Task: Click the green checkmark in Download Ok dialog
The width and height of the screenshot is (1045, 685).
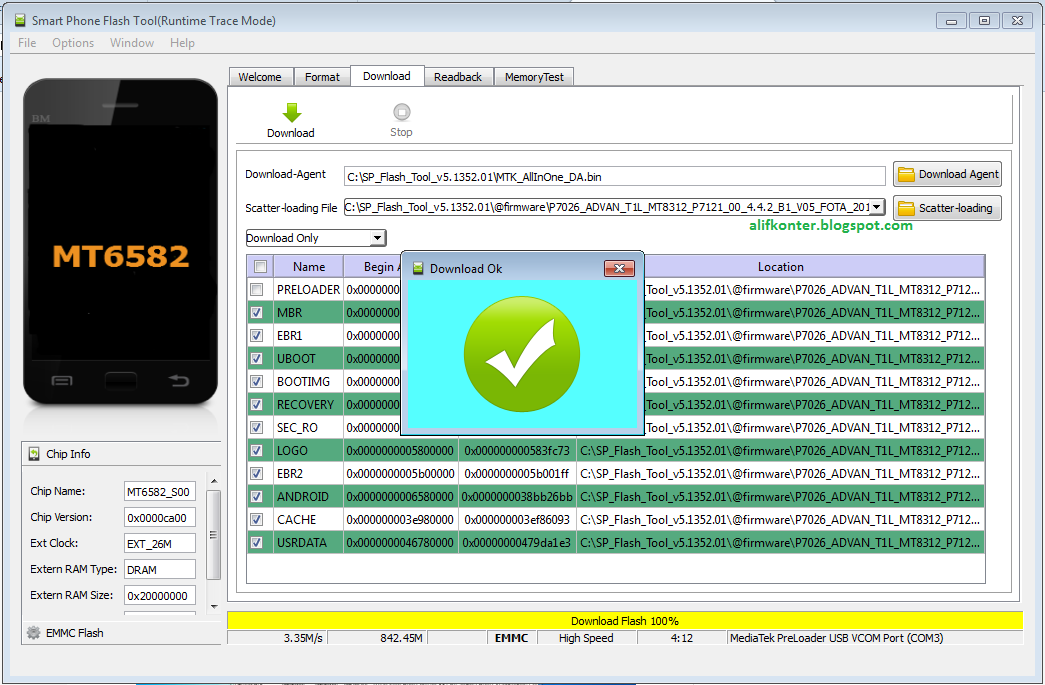Action: (x=521, y=353)
